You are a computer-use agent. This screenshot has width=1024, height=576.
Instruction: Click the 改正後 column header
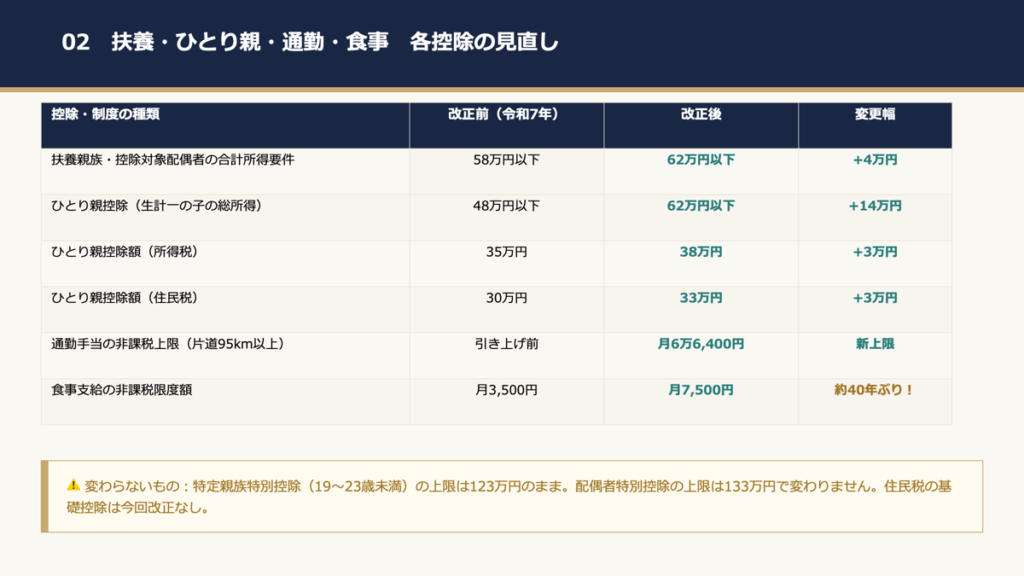700,114
